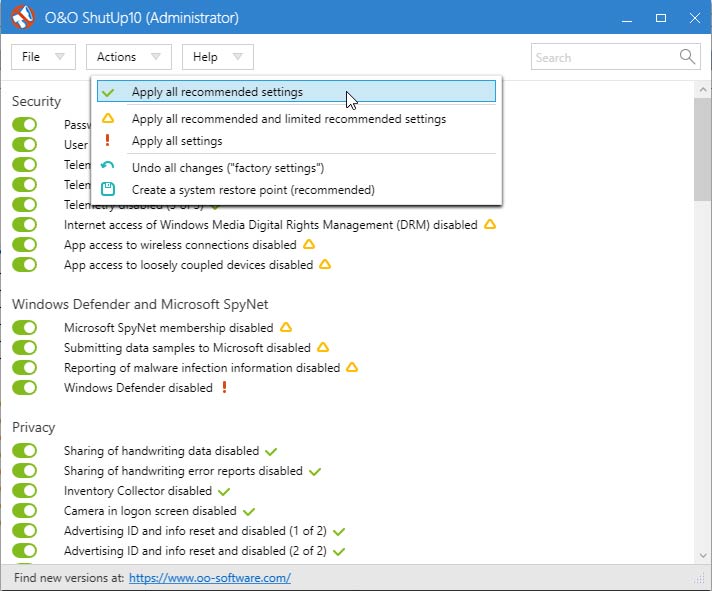Click the checkmark beside Inventory Collector disabled
The width and height of the screenshot is (712, 591).
(224, 492)
